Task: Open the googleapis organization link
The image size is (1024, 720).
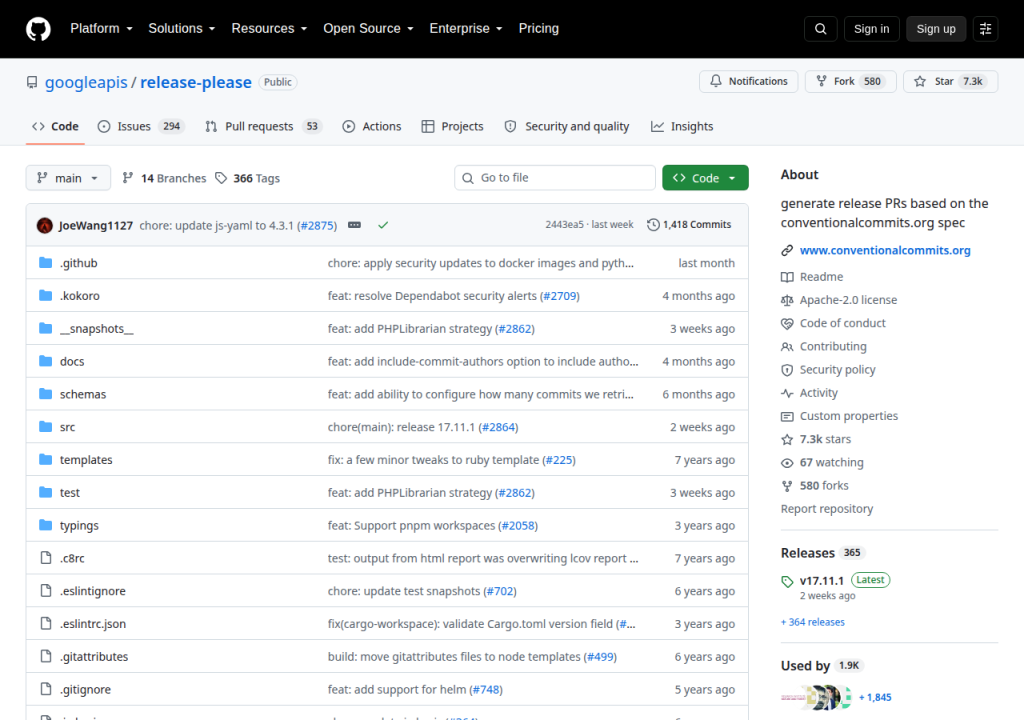Action: coord(86,82)
